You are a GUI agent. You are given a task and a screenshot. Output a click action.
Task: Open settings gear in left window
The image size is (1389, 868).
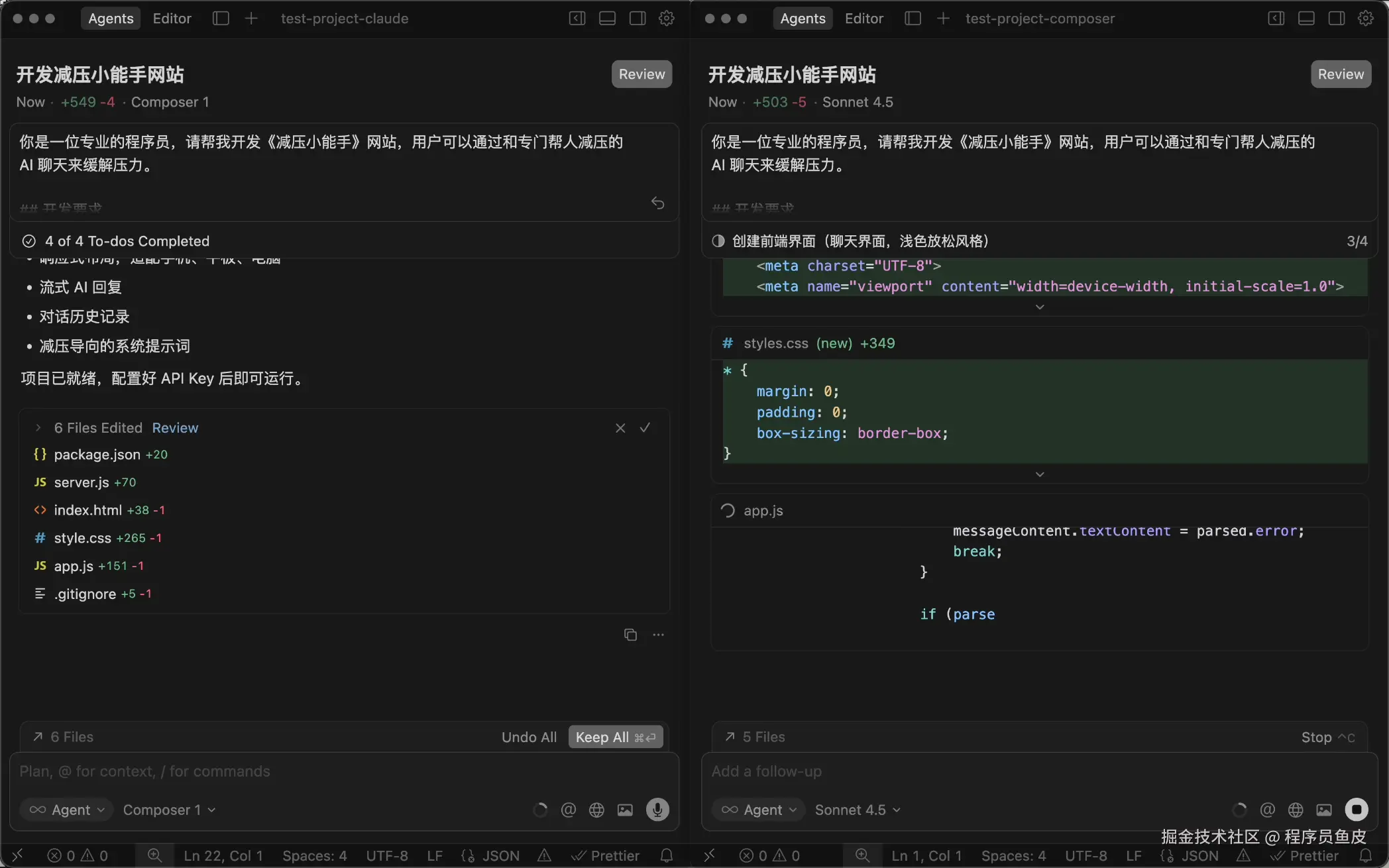[667, 19]
